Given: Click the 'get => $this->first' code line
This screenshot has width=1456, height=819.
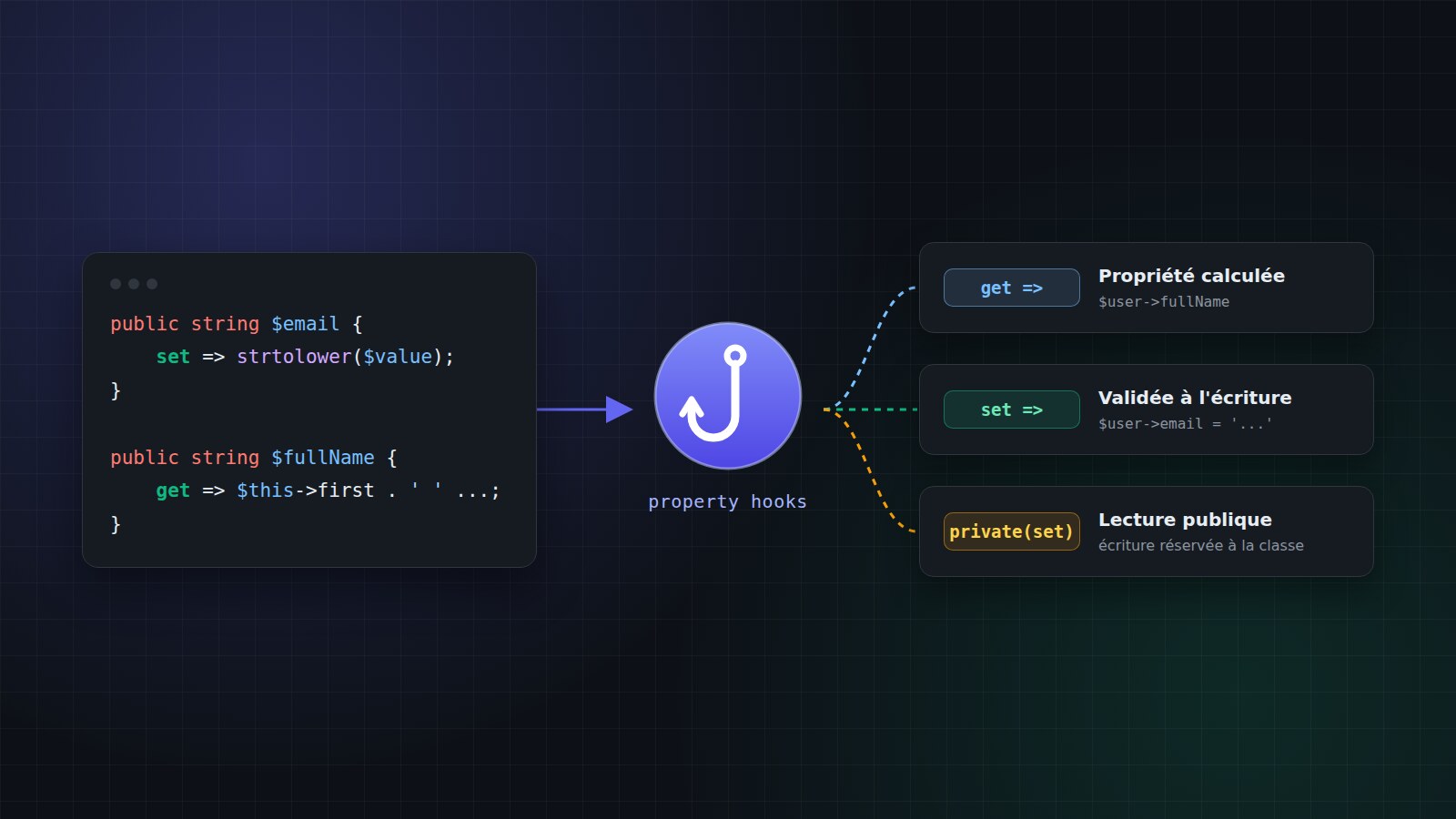Looking at the screenshot, I should (x=328, y=490).
